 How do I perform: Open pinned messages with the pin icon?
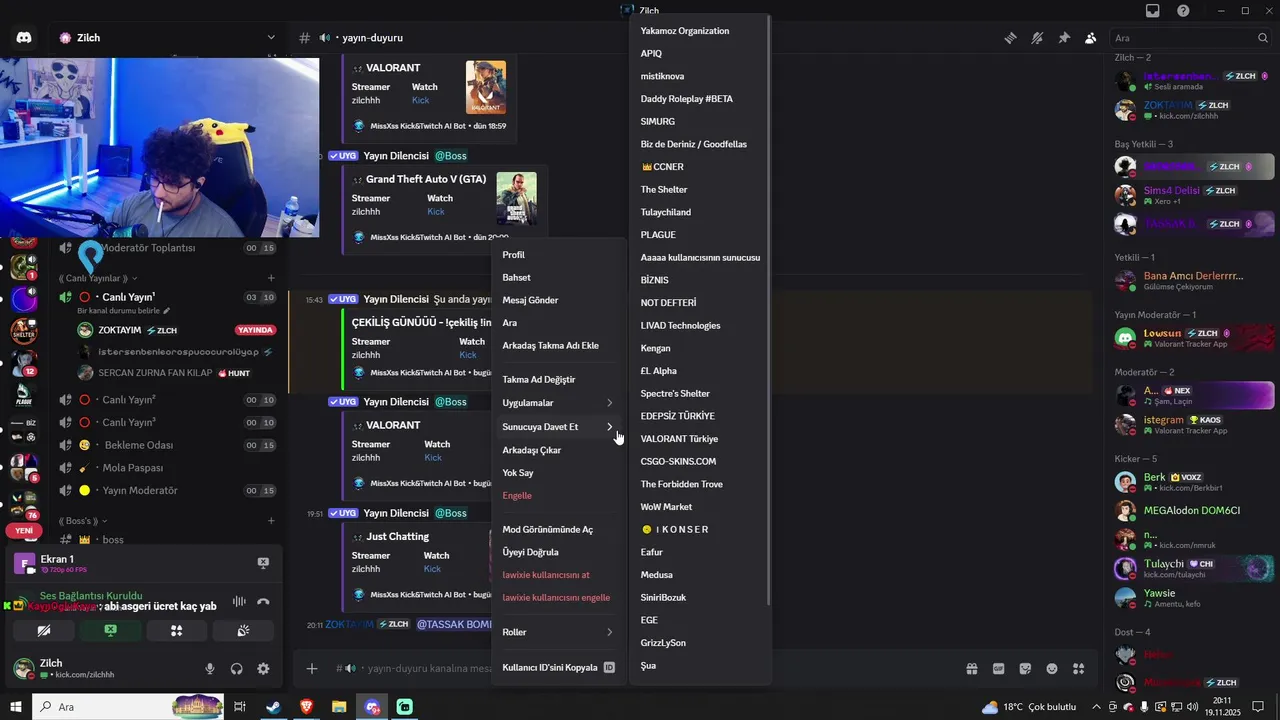click(1064, 38)
